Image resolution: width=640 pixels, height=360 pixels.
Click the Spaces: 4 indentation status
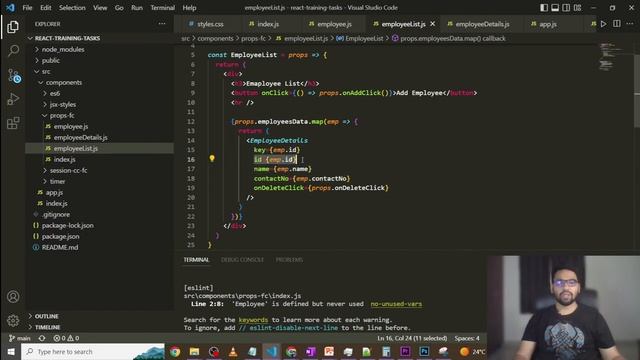pyautogui.click(x=467, y=338)
